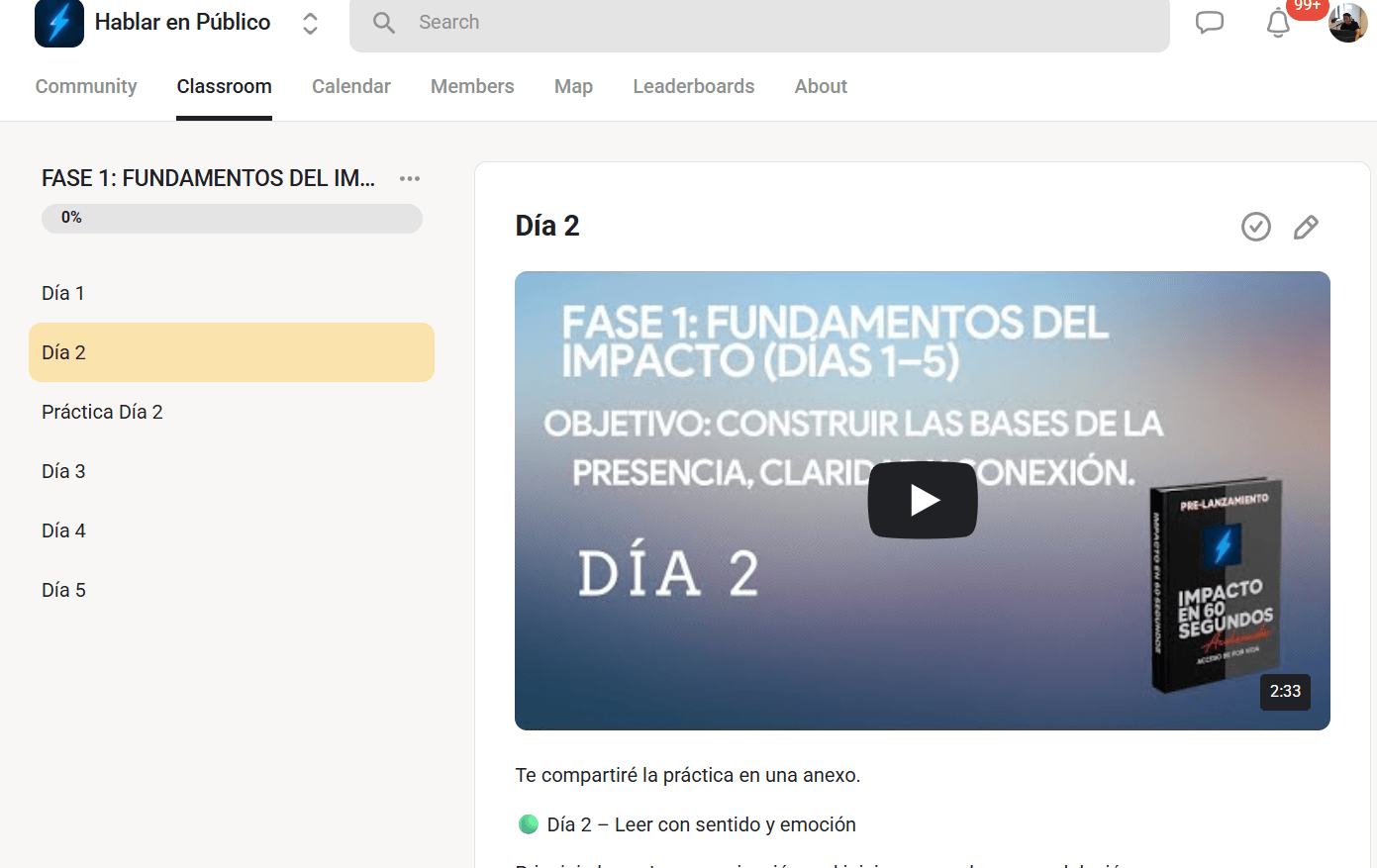Go to the Members tab
The image size is (1377, 868).
click(x=472, y=87)
